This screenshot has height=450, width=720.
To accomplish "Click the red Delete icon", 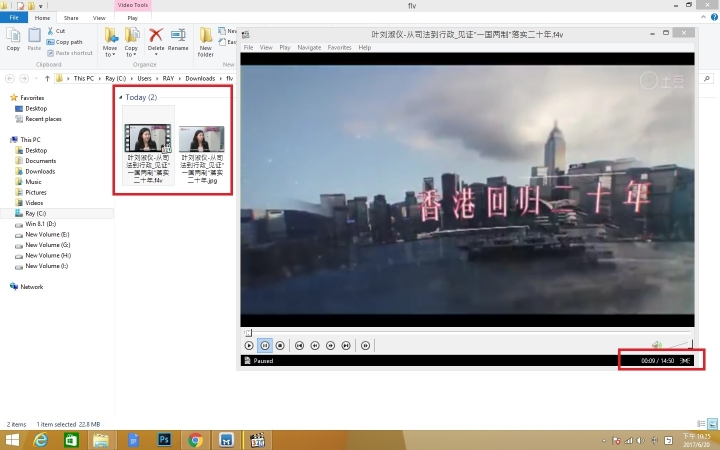I will [x=156, y=36].
